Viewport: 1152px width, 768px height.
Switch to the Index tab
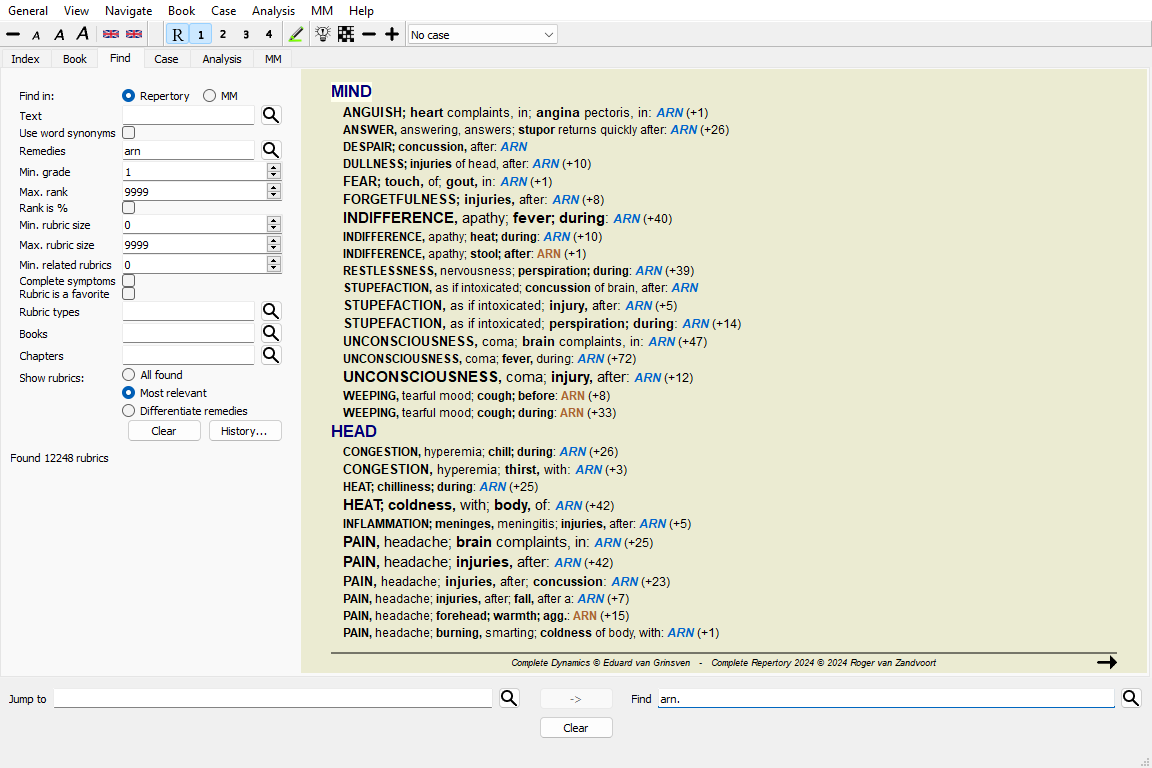26,59
